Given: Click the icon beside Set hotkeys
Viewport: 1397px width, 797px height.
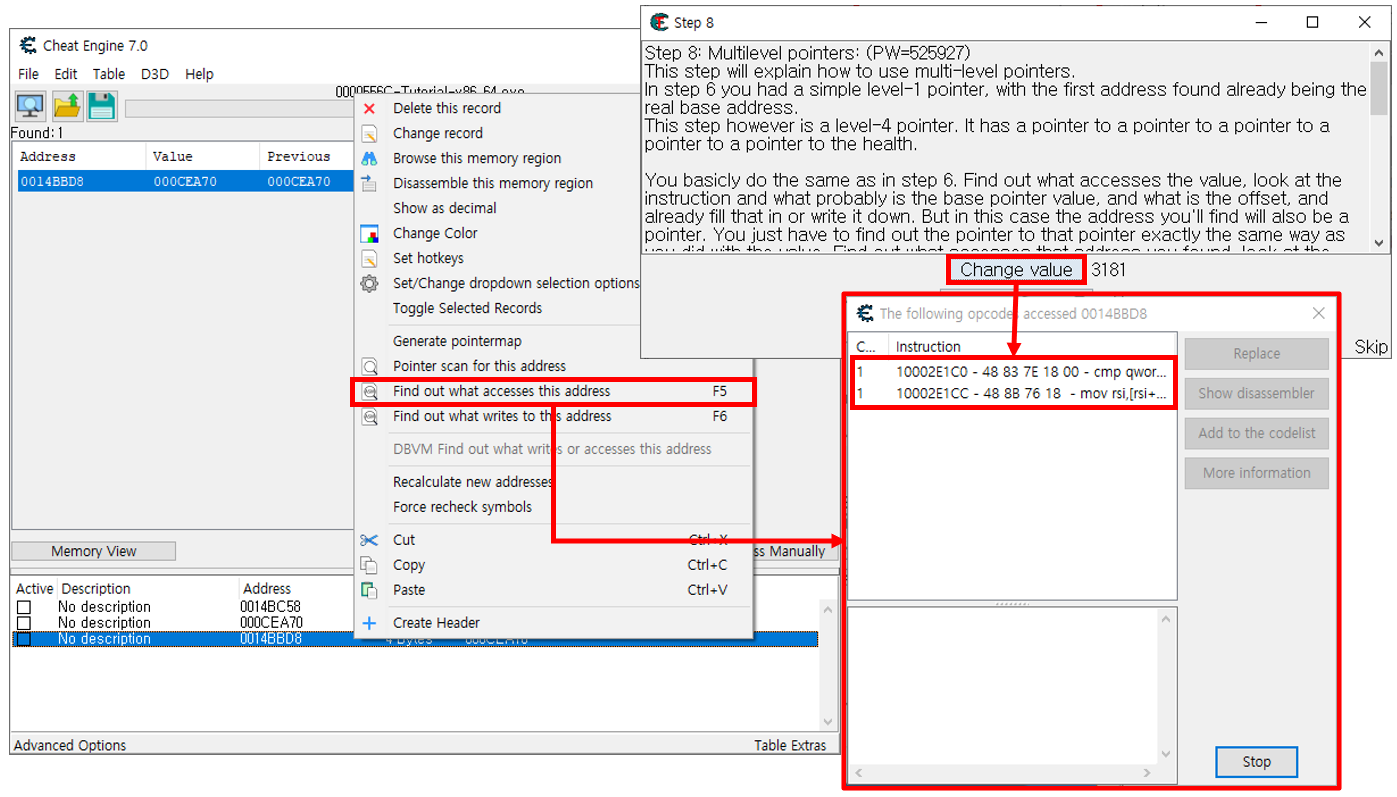Looking at the screenshot, I should pyautogui.click(x=369, y=259).
